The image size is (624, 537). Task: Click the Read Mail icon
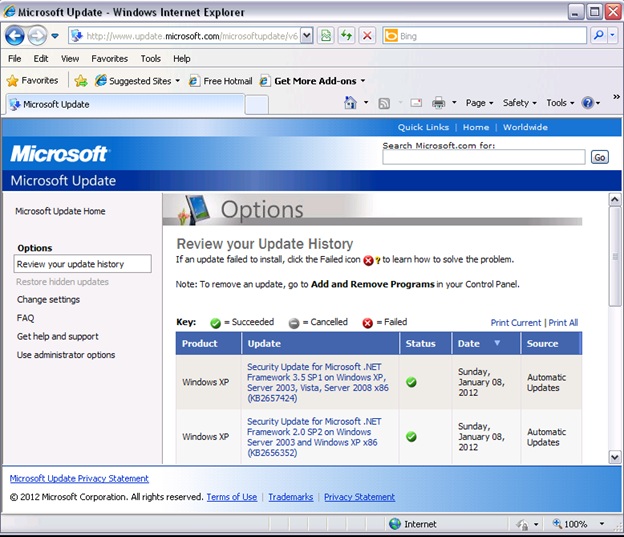pos(416,103)
